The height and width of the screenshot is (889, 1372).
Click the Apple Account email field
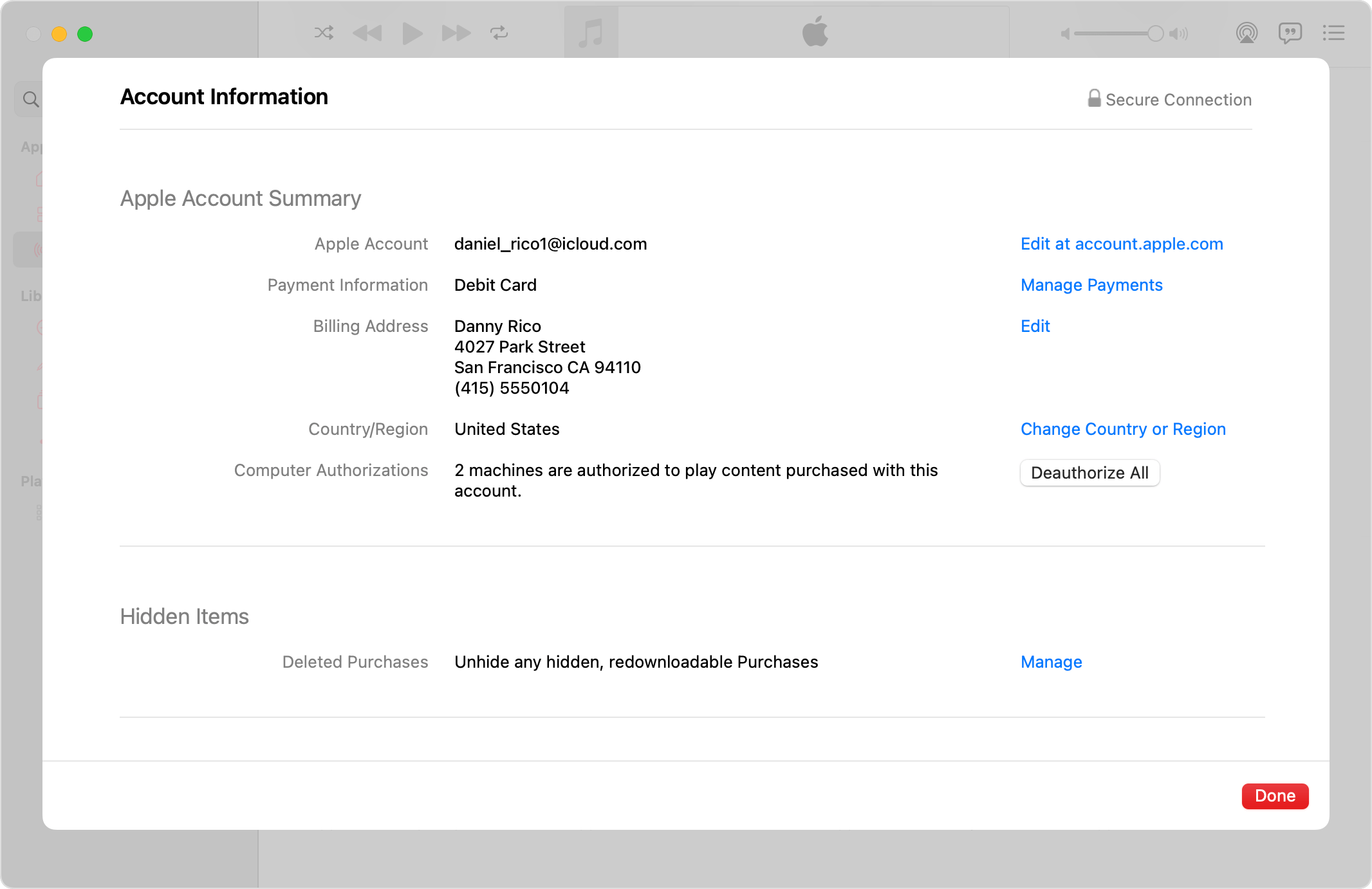pyautogui.click(x=550, y=243)
